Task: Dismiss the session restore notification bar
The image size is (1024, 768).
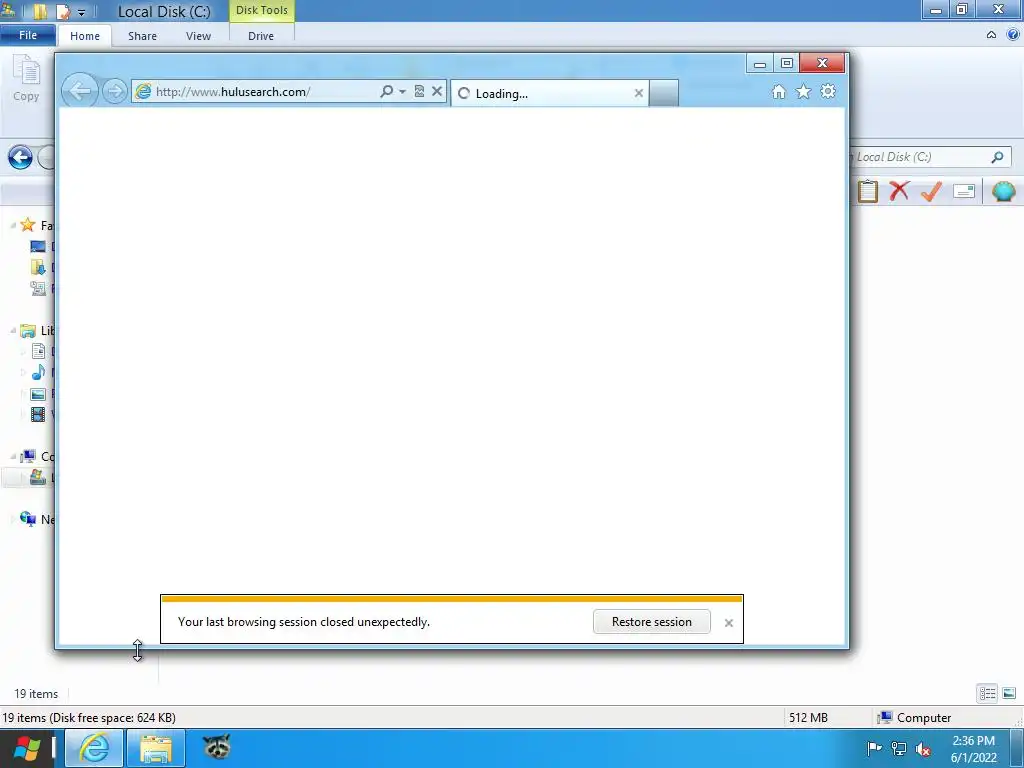Action: point(729,623)
